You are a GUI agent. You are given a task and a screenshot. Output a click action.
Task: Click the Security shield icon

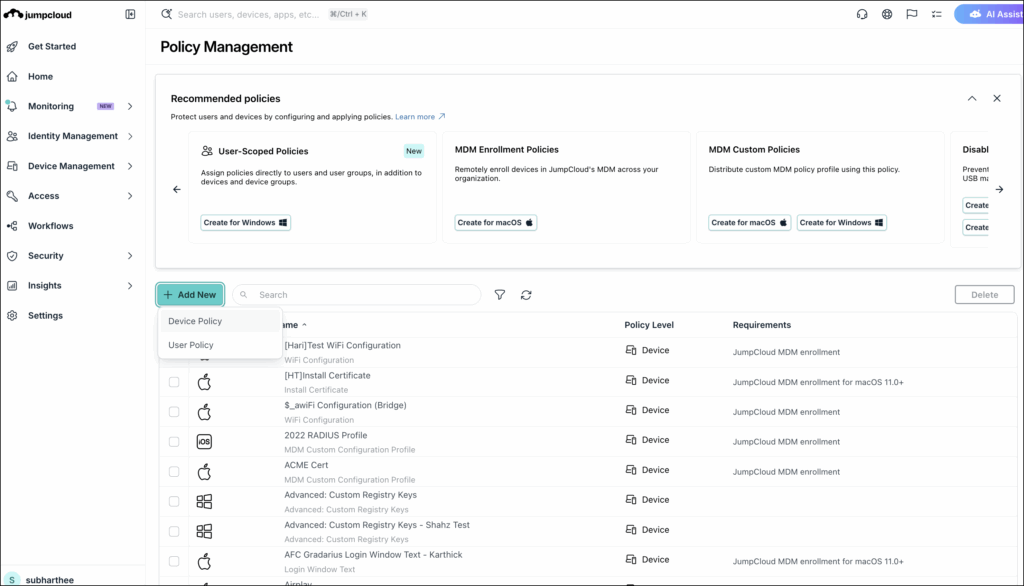click(x=12, y=255)
